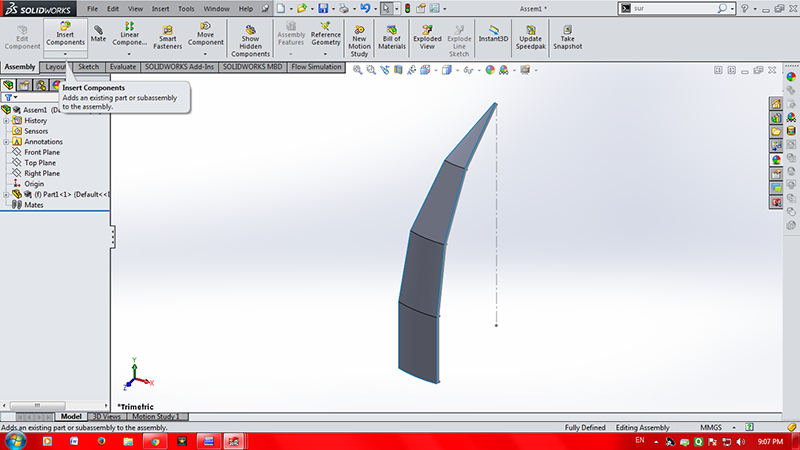The width and height of the screenshot is (800, 450).
Task: Click the Insert Components tool
Action: pos(65,34)
